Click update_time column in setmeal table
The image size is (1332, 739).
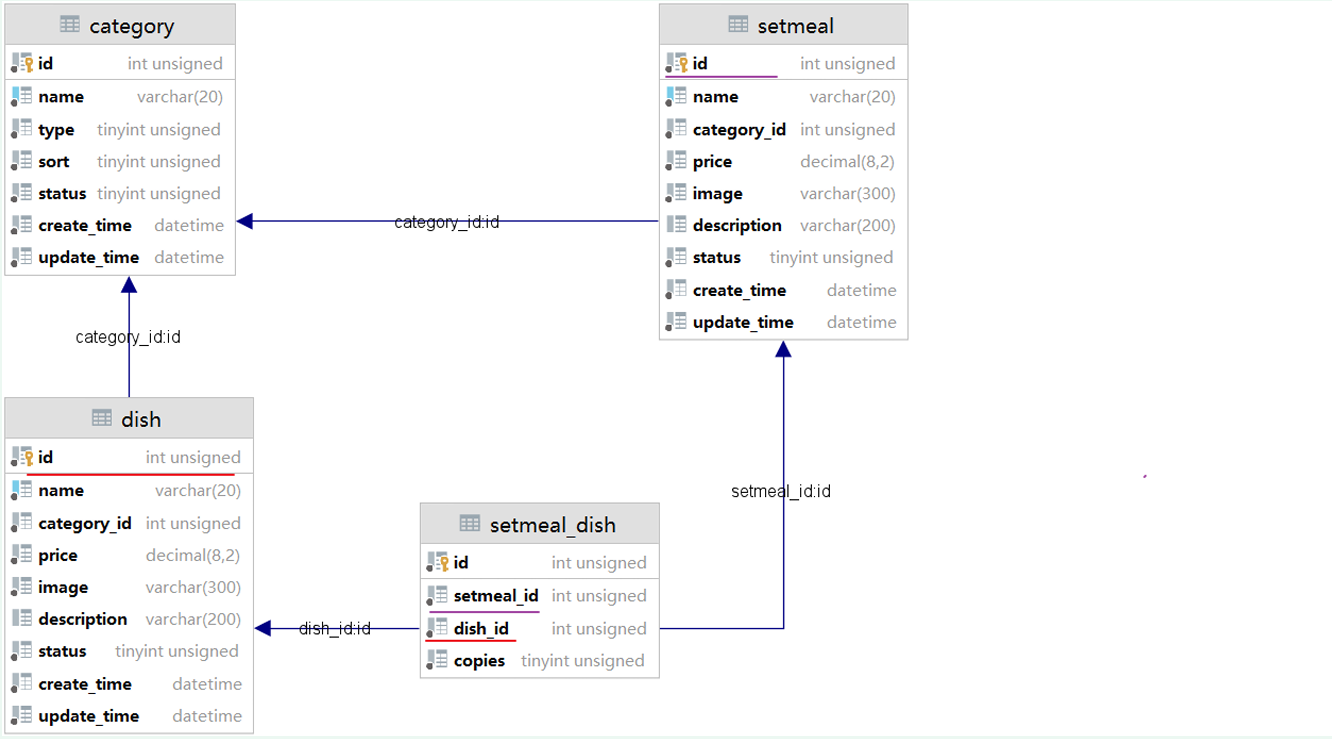point(743,323)
